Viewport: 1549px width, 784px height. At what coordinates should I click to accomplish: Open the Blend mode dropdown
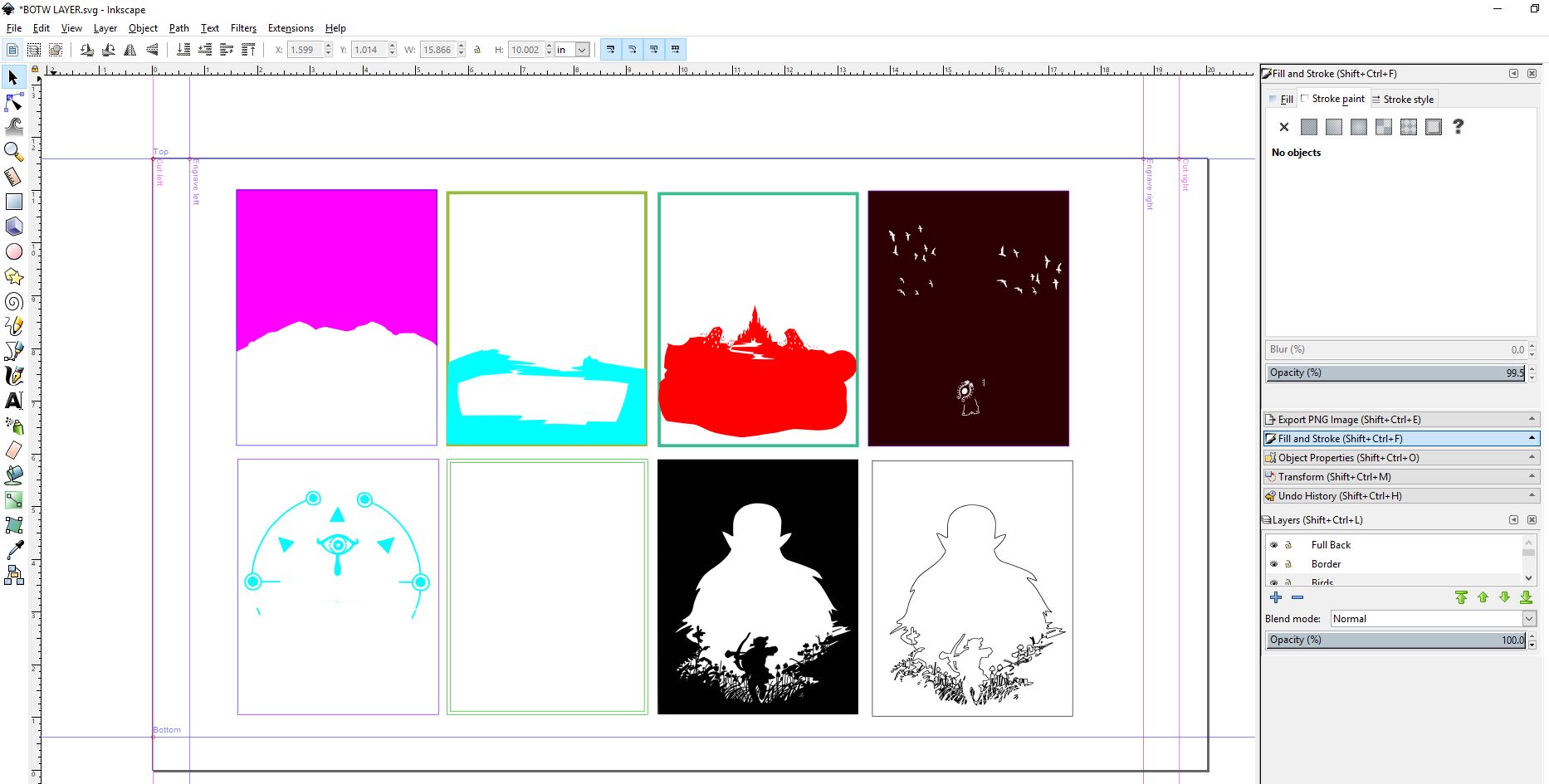click(1433, 619)
